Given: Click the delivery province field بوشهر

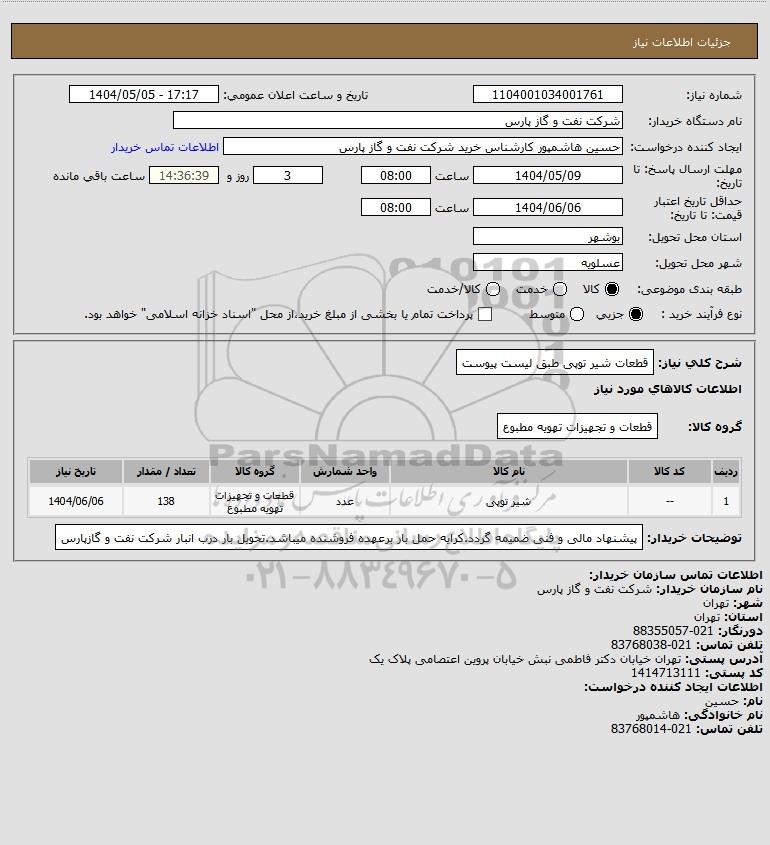Looking at the screenshot, I should 547,237.
